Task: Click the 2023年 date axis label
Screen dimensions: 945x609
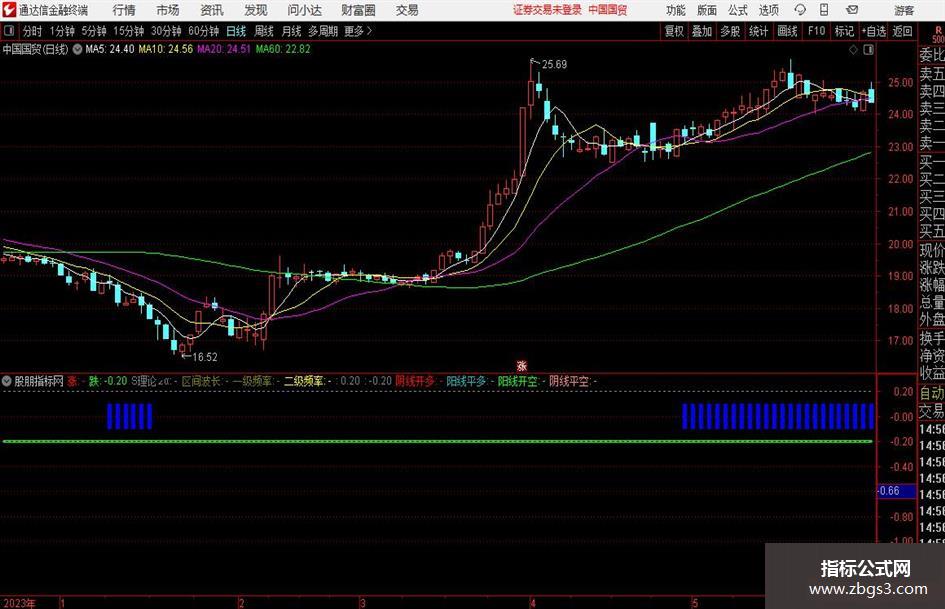Action: pos(19,603)
